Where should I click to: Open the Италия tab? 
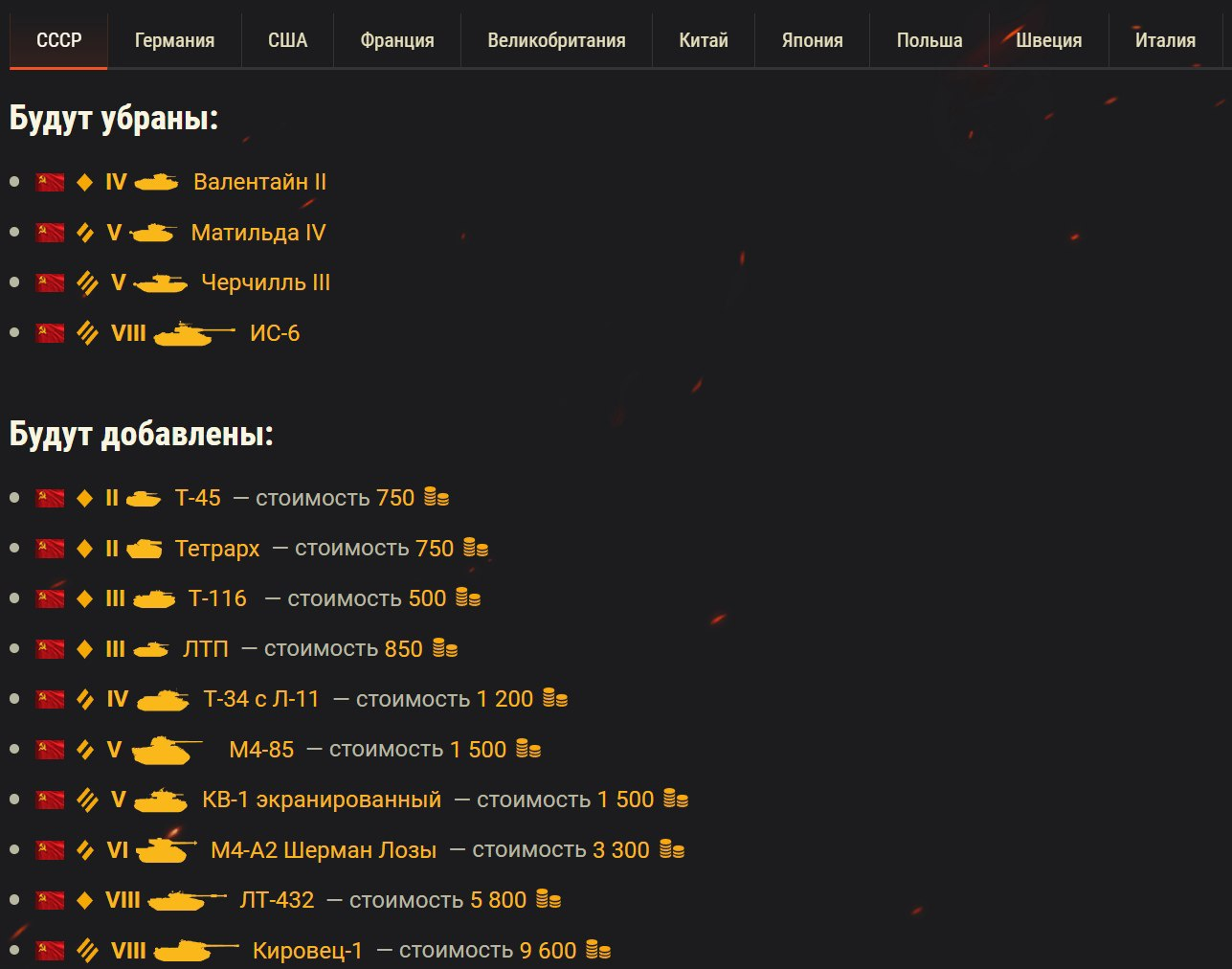[x=1165, y=40]
